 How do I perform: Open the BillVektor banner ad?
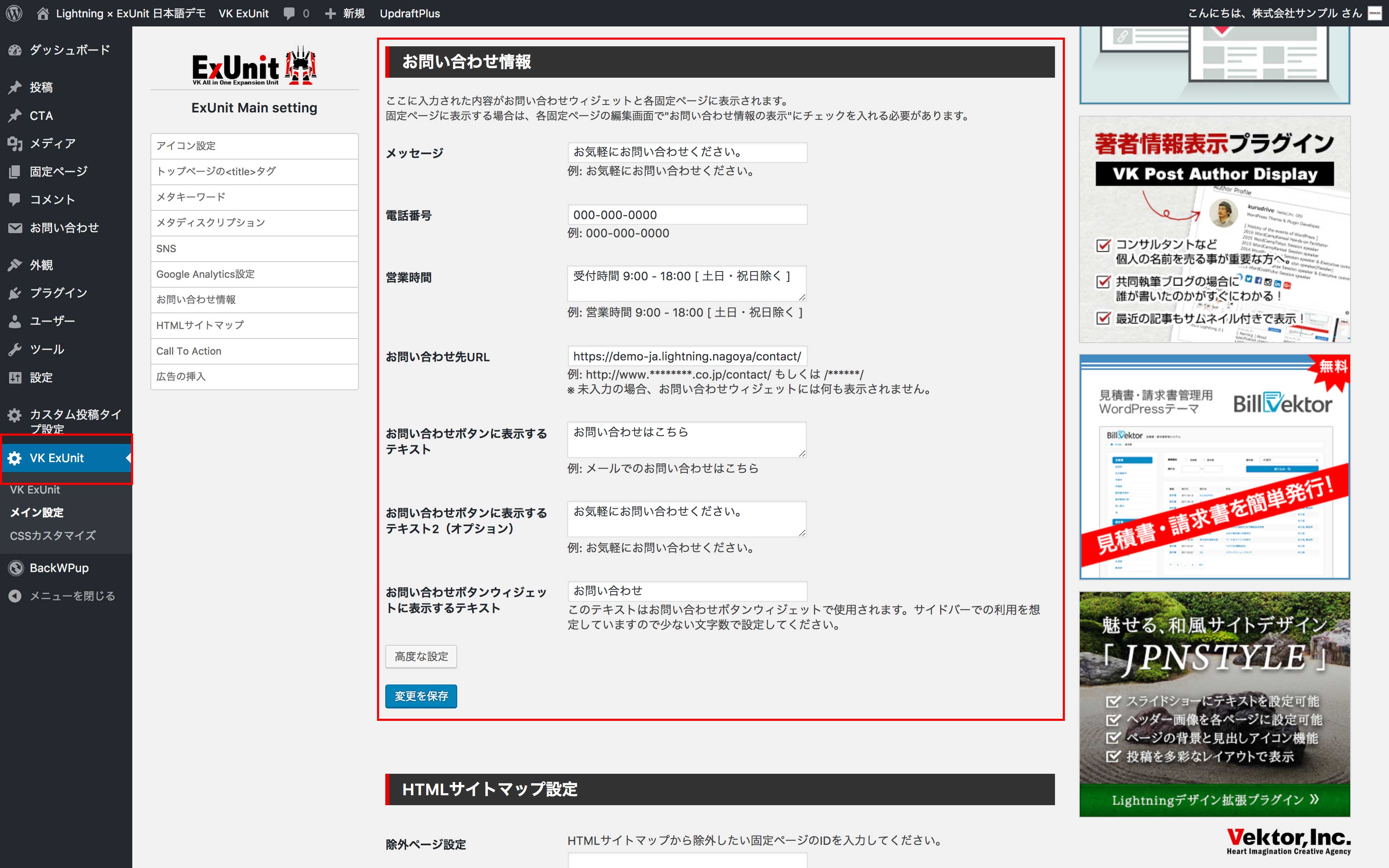[x=1215, y=467]
